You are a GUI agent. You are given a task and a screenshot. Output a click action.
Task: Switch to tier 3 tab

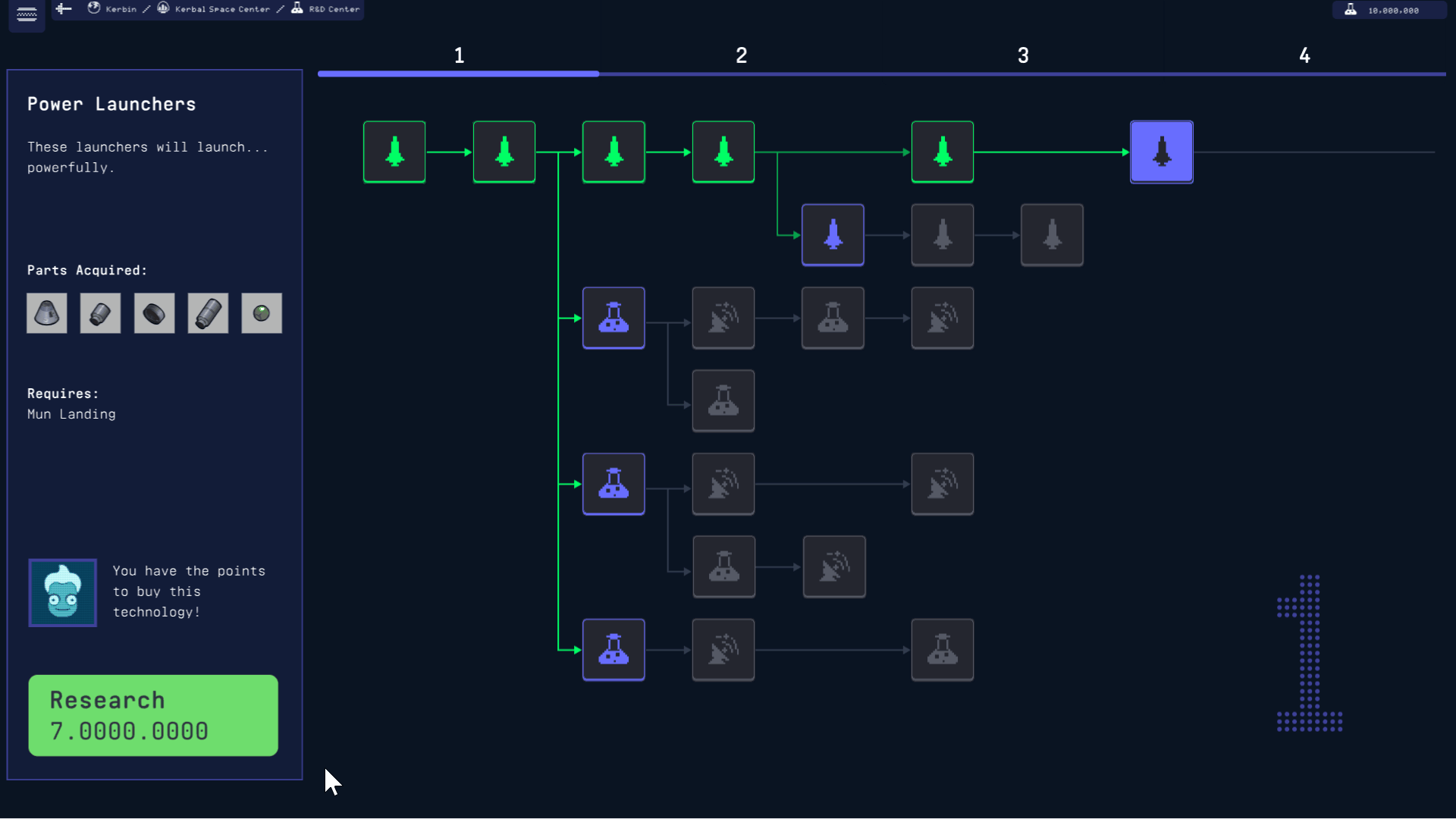click(1023, 55)
